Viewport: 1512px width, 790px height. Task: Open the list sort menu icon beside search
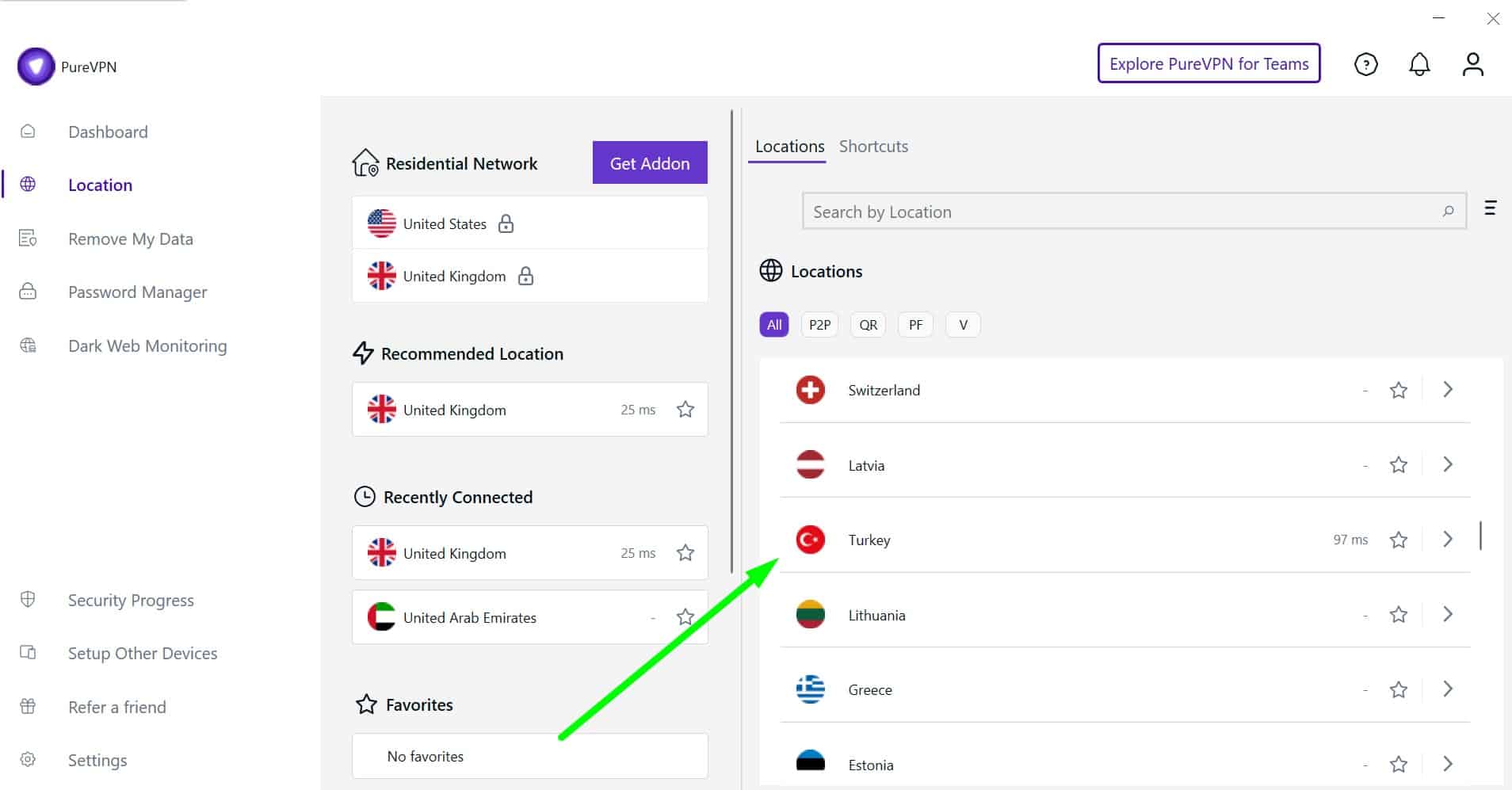tap(1490, 208)
